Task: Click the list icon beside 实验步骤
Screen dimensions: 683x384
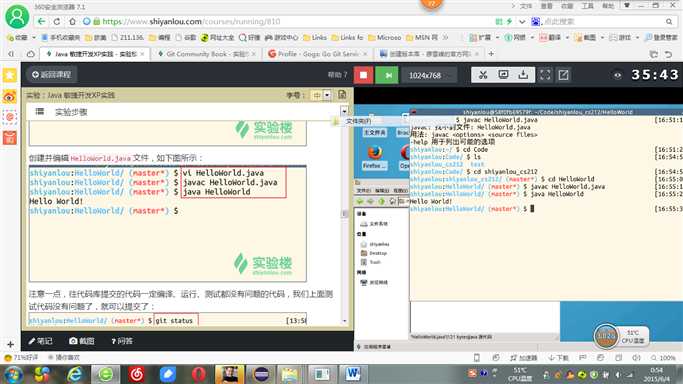Action: pos(40,111)
